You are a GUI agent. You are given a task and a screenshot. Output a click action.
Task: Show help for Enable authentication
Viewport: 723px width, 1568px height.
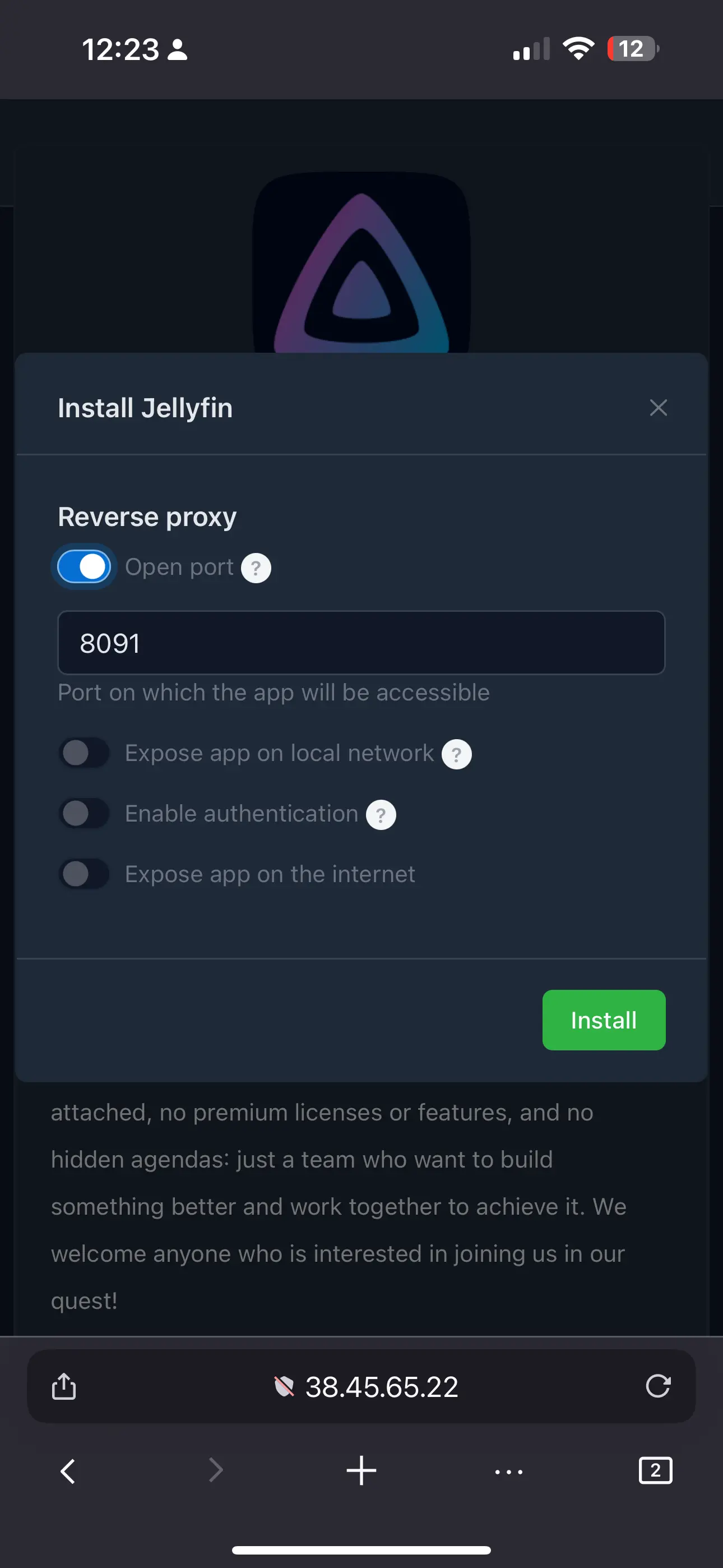pos(381,814)
